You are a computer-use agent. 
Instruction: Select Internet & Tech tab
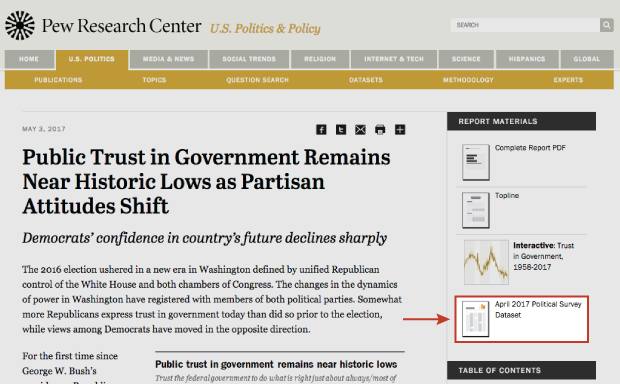(394, 59)
